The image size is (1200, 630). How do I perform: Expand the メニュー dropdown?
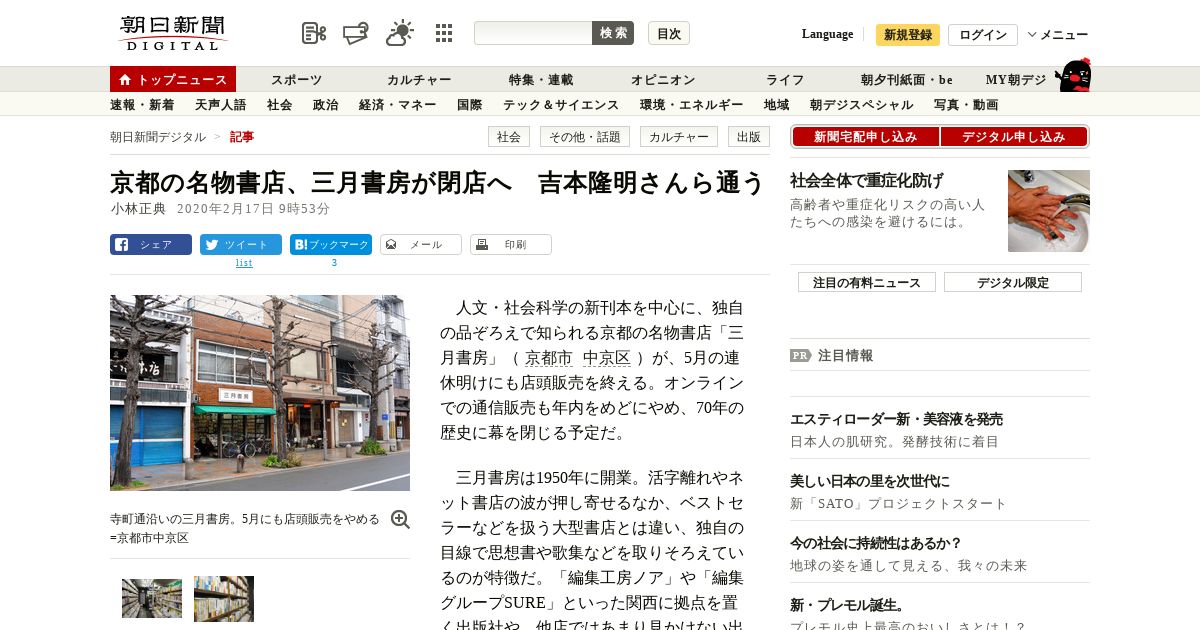pyautogui.click(x=1058, y=35)
